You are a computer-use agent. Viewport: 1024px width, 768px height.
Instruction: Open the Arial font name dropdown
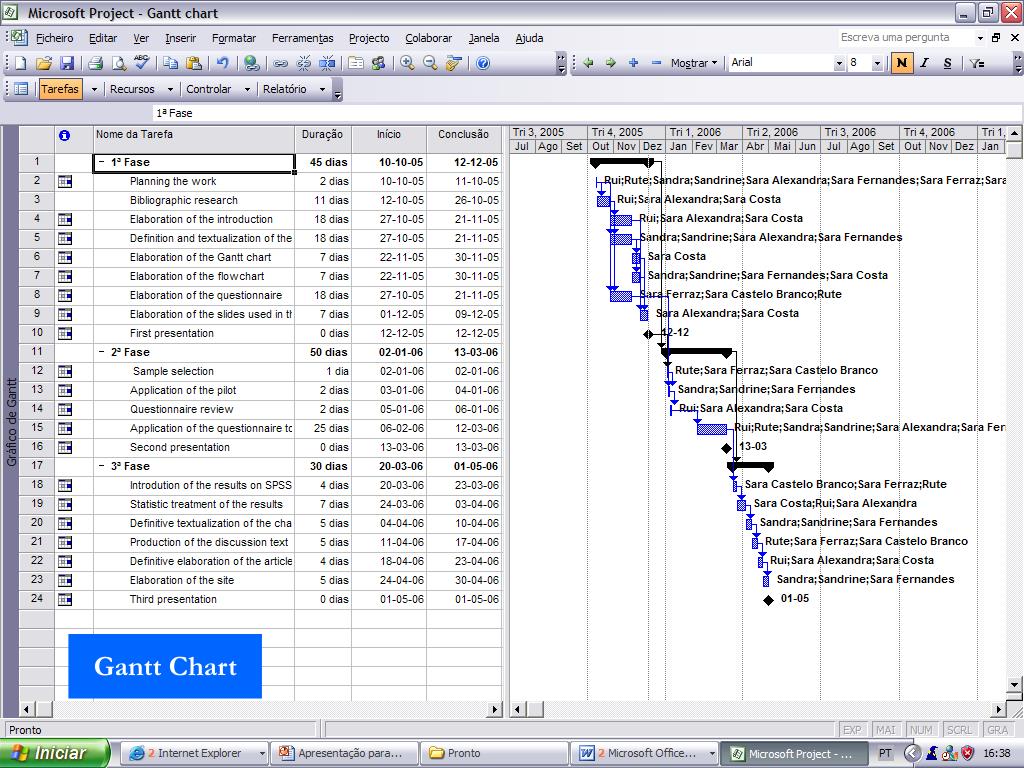click(x=839, y=63)
